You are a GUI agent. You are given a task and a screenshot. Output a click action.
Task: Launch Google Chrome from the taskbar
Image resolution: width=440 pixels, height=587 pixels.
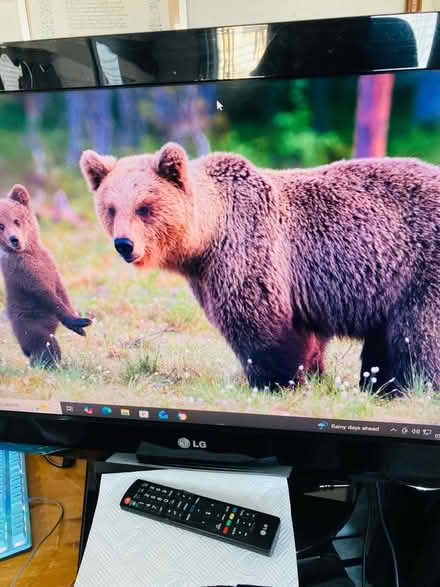pos(182,416)
